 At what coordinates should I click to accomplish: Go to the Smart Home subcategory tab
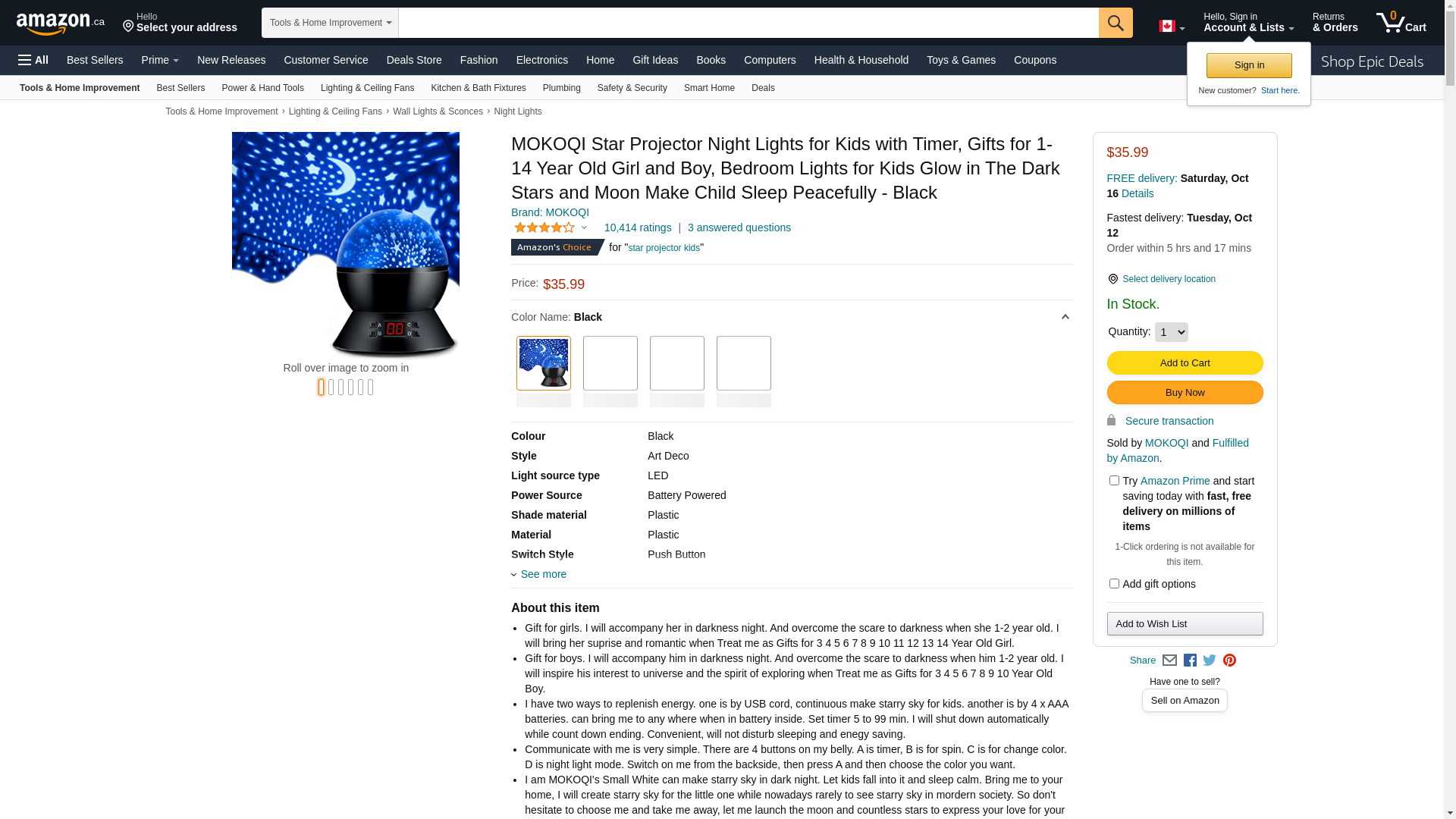(709, 88)
